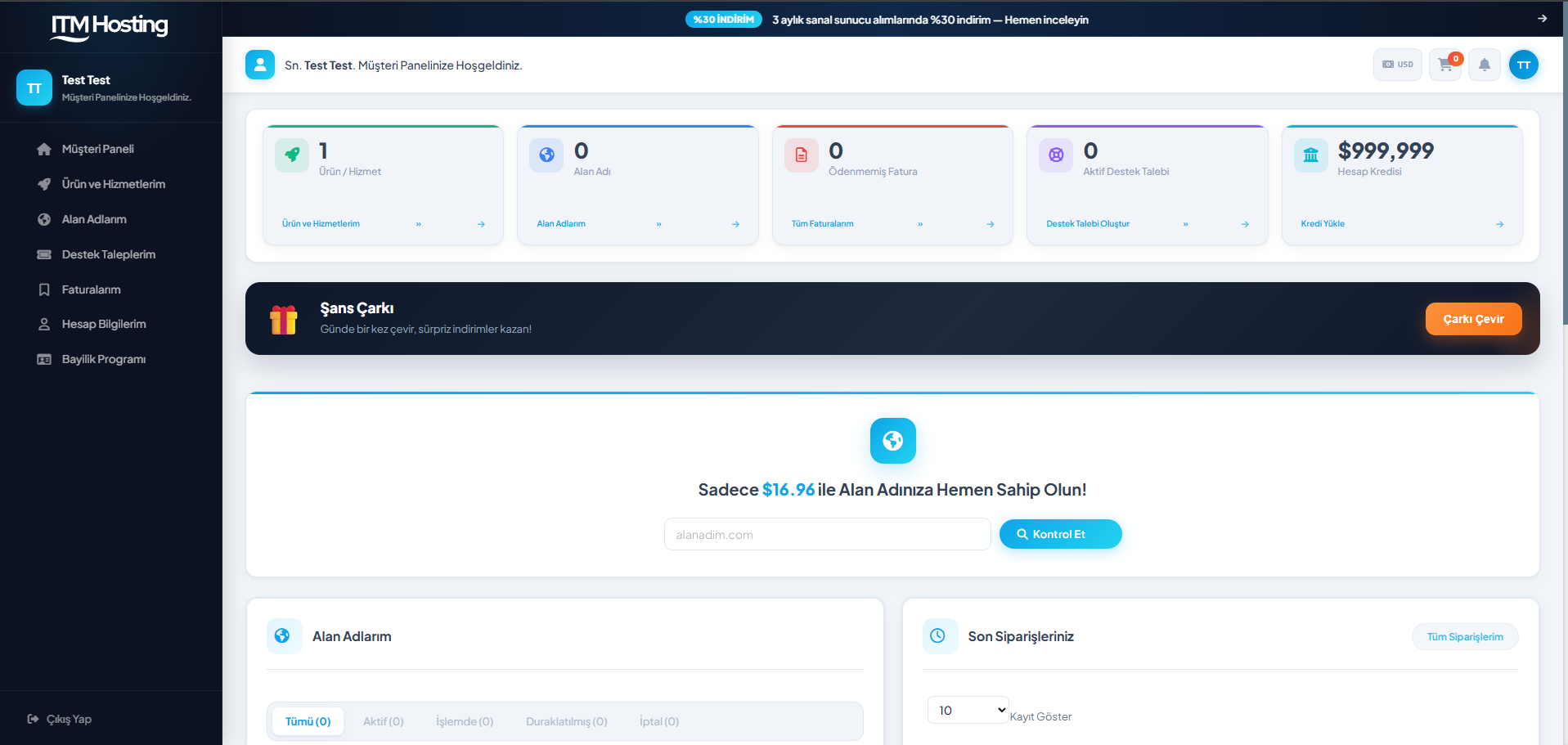This screenshot has height=745, width=1568.
Task: Focus the alanadim.com domain input
Action: click(x=827, y=534)
